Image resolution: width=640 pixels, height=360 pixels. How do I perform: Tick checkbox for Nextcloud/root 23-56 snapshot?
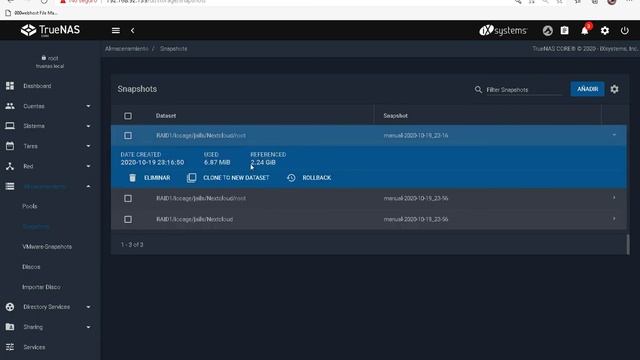128,198
